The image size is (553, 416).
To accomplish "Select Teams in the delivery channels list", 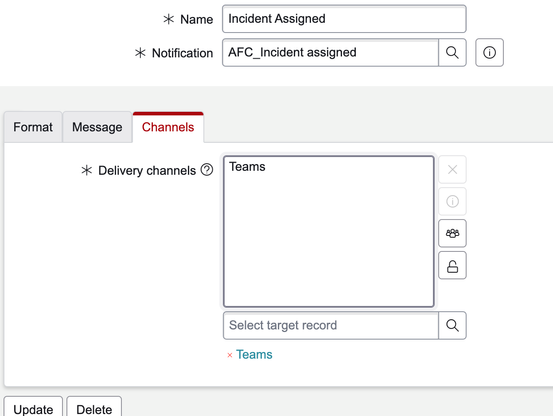I will tap(247, 166).
